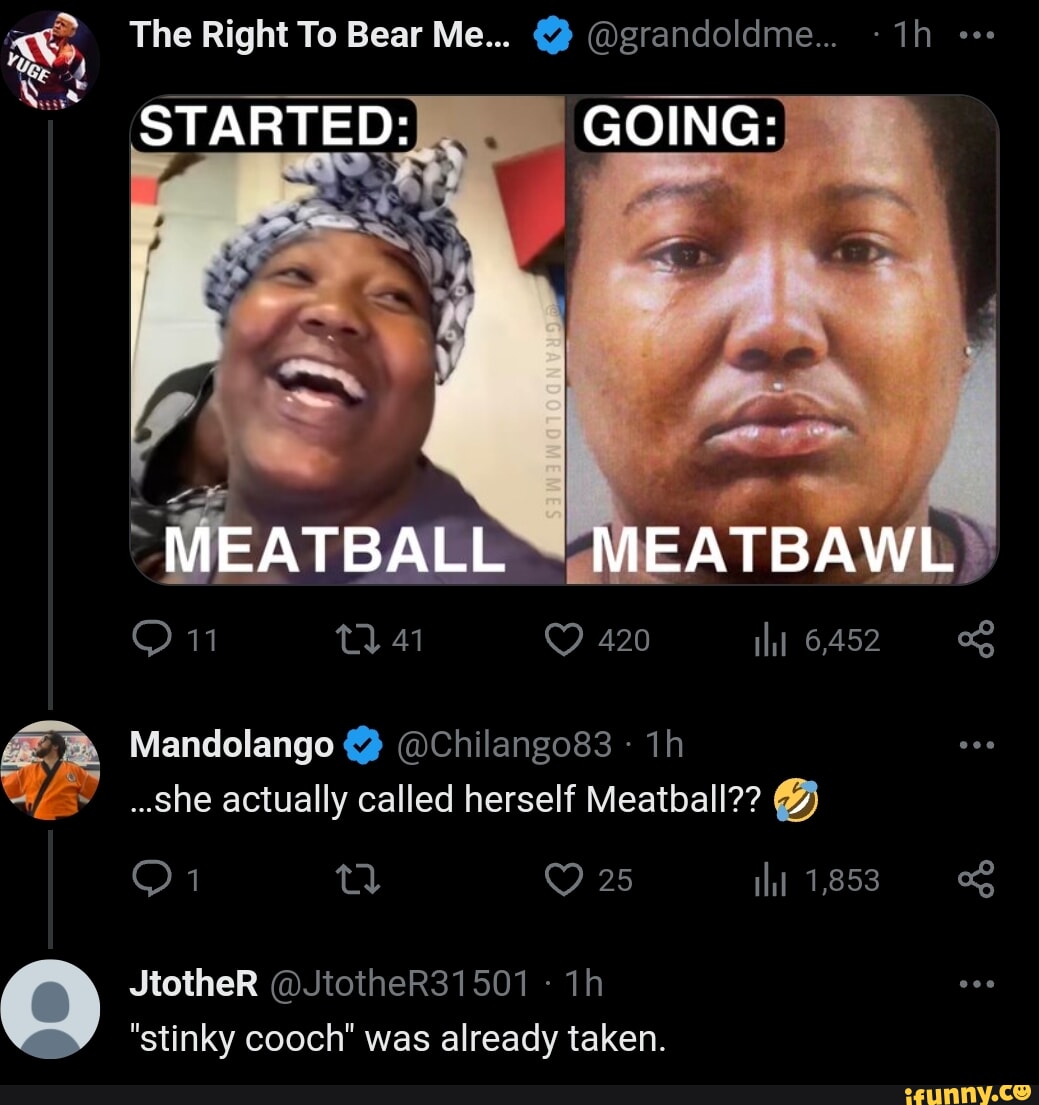Screen dimensions: 1039x1105
Task: Open The Right To Bear Memes profile picture
Action: (50, 59)
